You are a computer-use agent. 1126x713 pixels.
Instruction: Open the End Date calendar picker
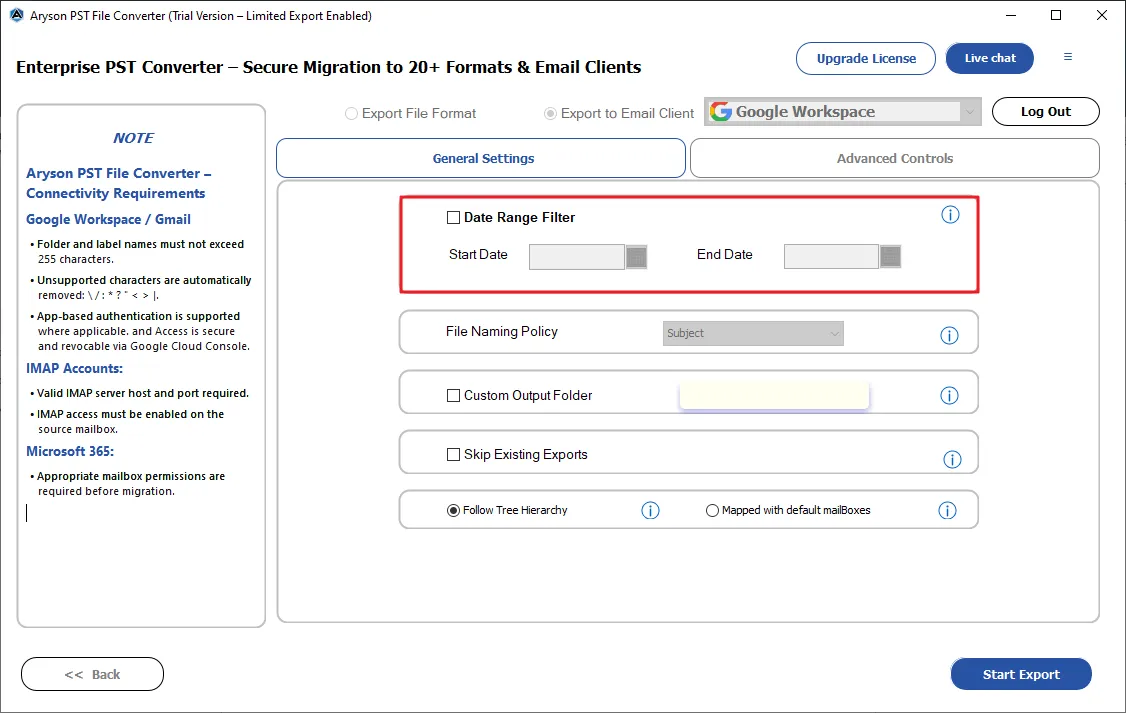tap(890, 256)
